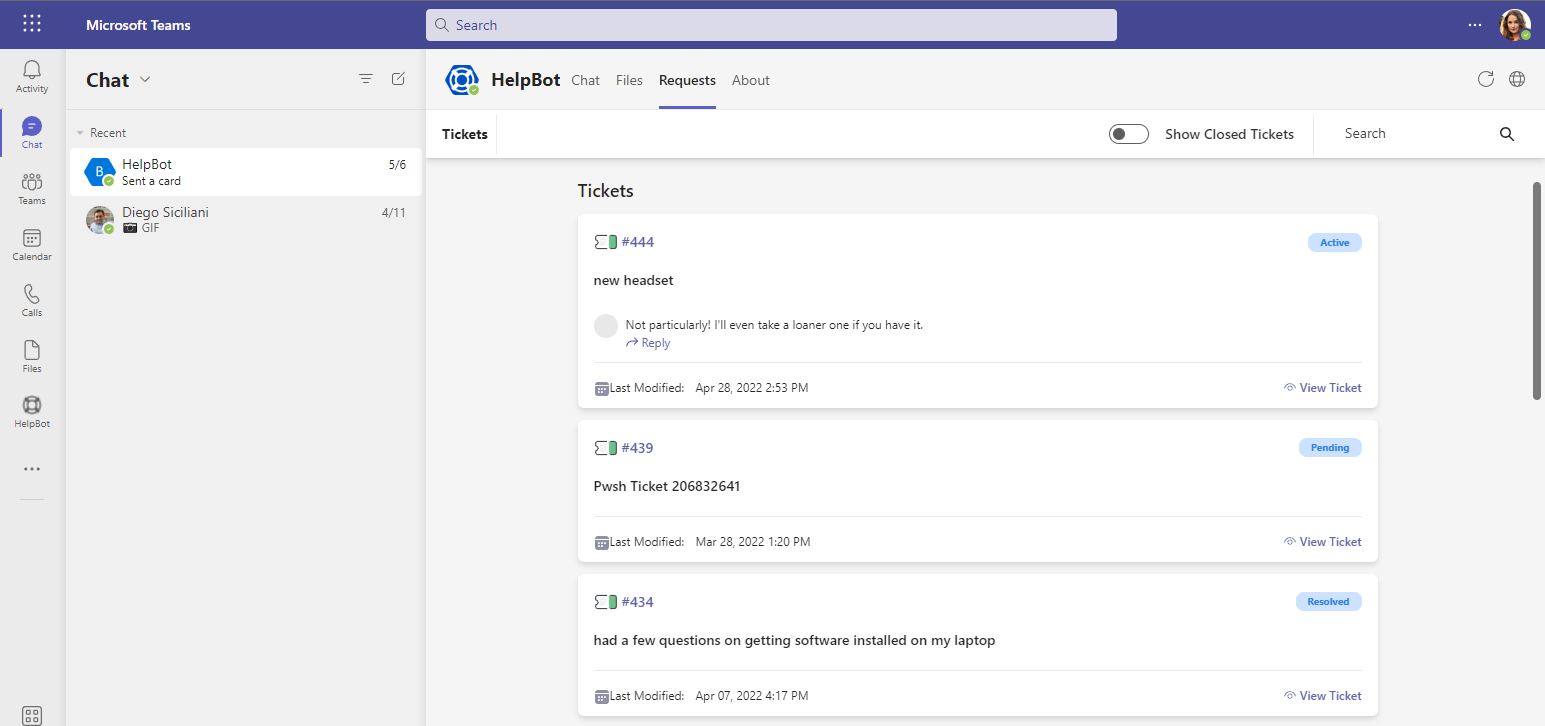The width and height of the screenshot is (1545, 726).
Task: View Ticket for Pwsh Ticket 206832641
Action: (x=1322, y=542)
